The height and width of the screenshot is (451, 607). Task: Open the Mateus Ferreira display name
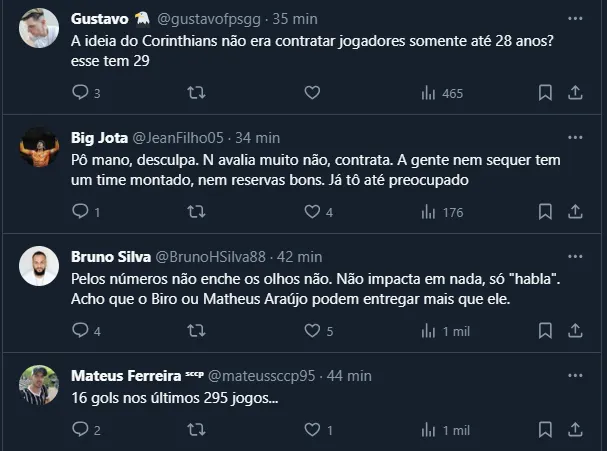click(x=125, y=376)
